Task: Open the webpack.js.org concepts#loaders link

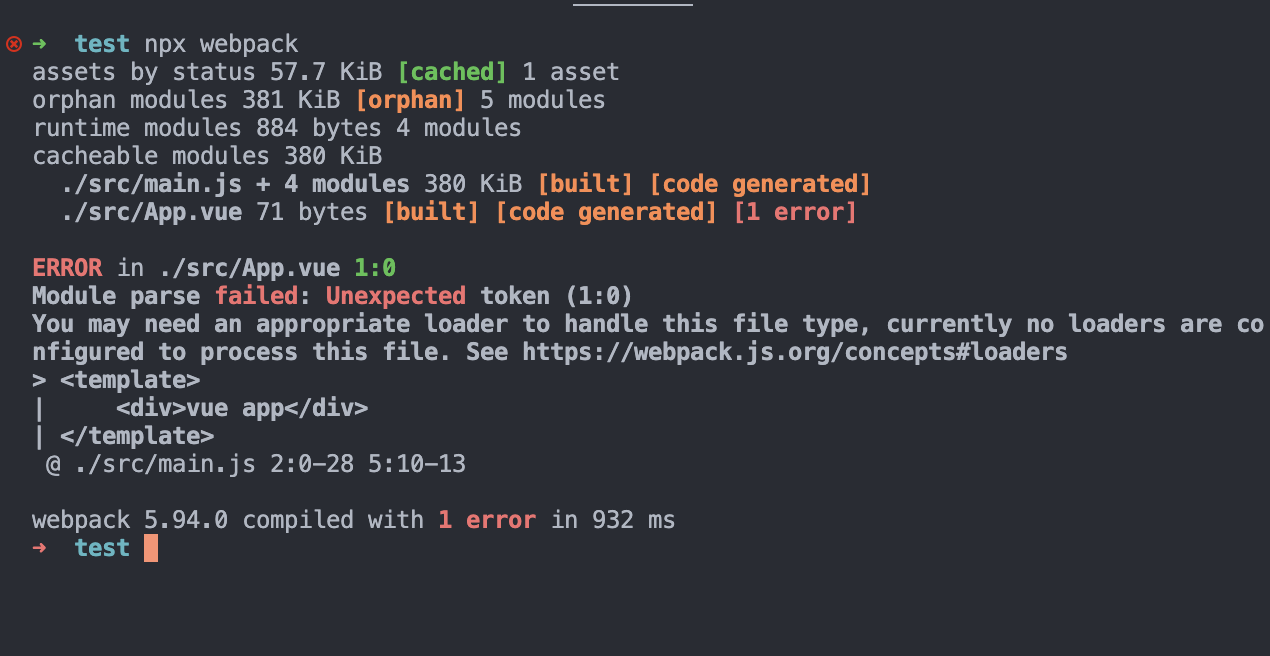Action: click(x=795, y=352)
